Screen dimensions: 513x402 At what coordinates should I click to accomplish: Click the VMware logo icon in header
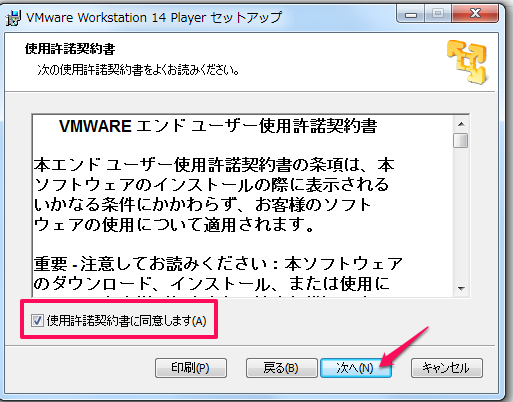468,62
